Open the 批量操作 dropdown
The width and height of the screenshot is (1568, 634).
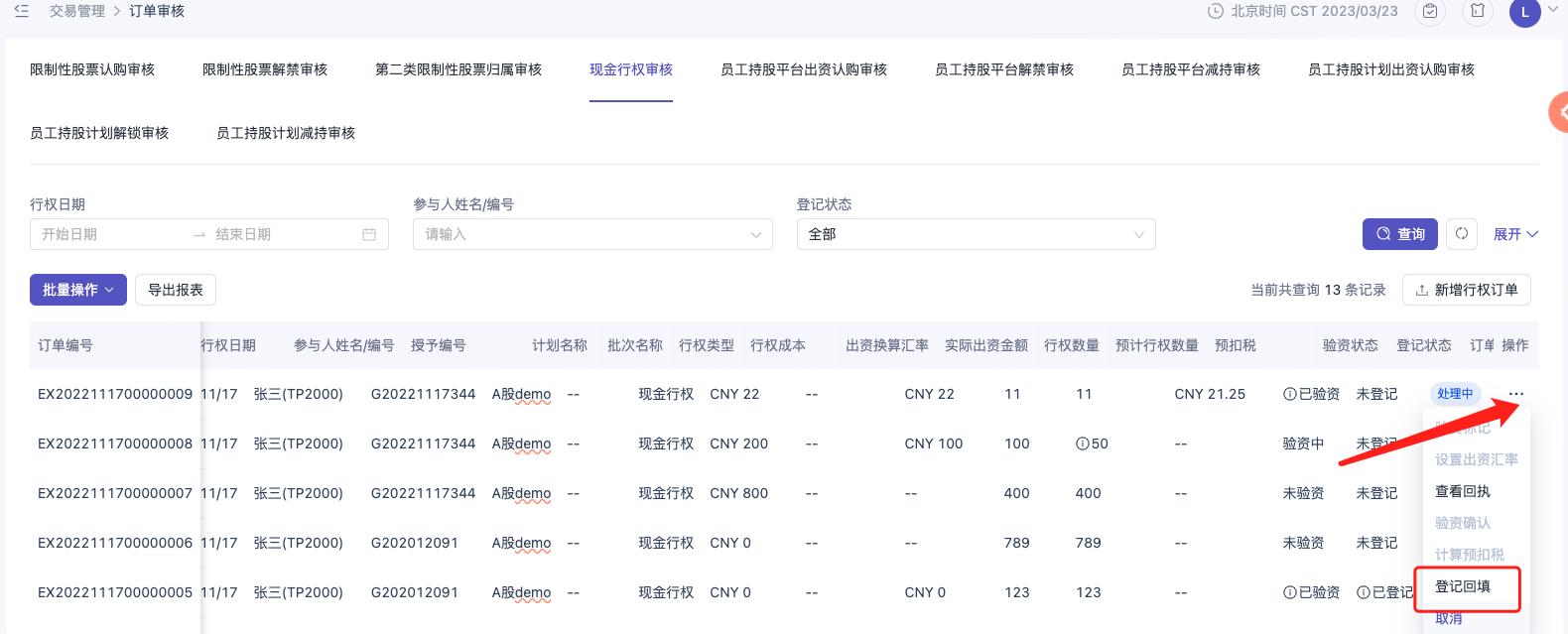pyautogui.click(x=78, y=290)
